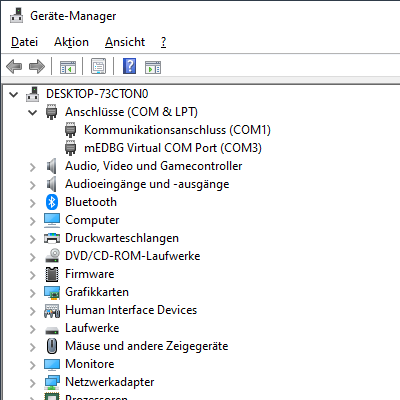Click the DVD/CD-ROM-Laufwerke disc icon
Image resolution: width=400 pixels, height=400 pixels.
click(x=52, y=256)
